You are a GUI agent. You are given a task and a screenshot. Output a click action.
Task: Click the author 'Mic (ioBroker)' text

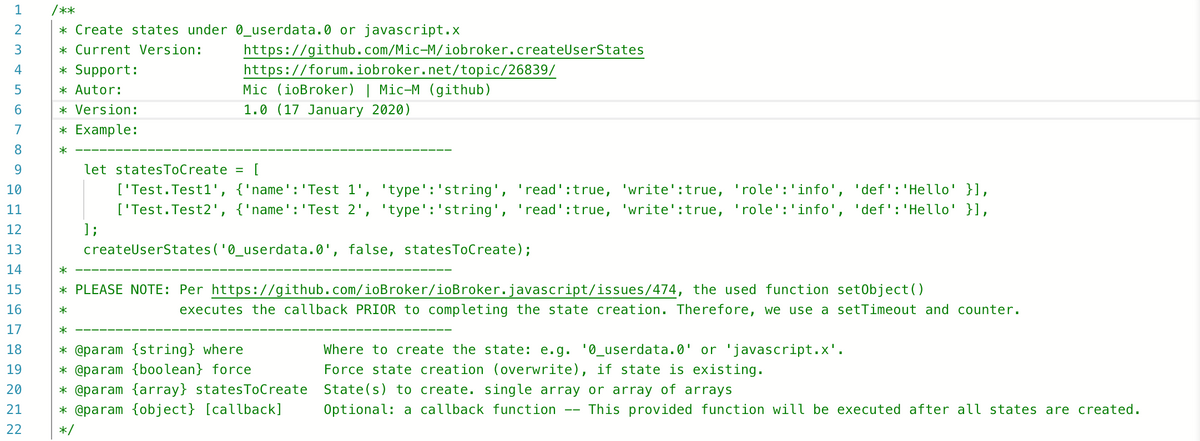(x=299, y=90)
